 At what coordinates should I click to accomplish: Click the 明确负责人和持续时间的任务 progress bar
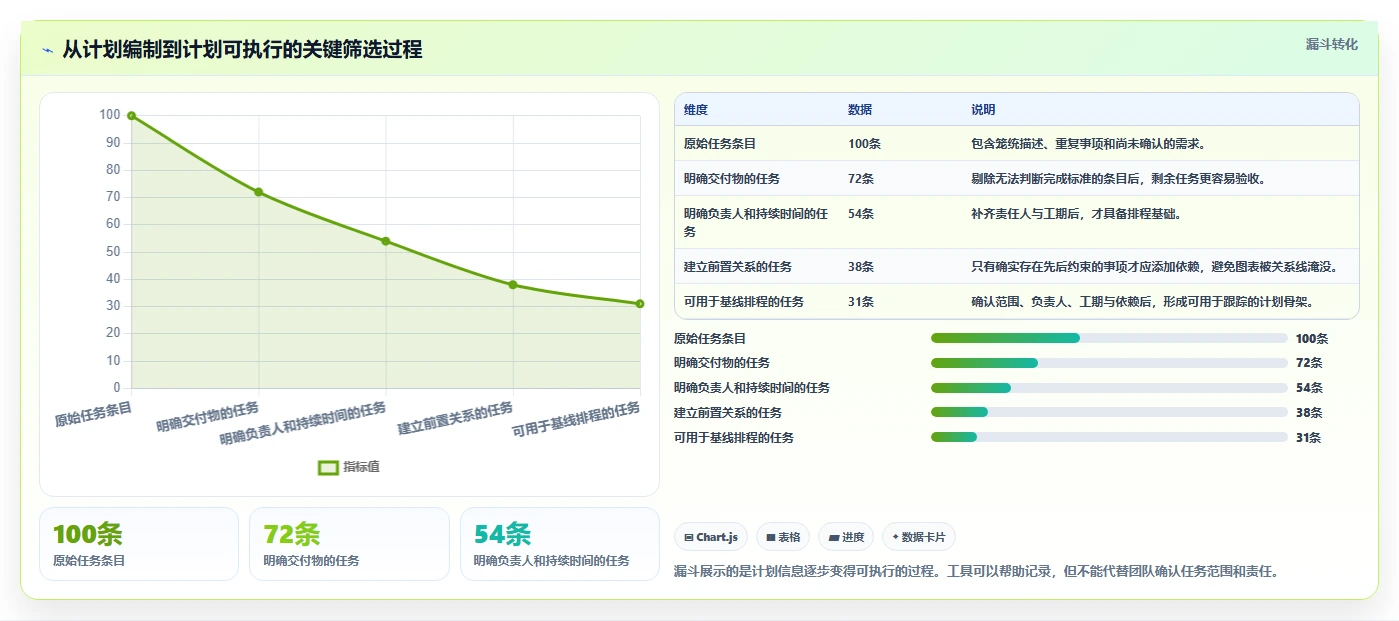1109,388
